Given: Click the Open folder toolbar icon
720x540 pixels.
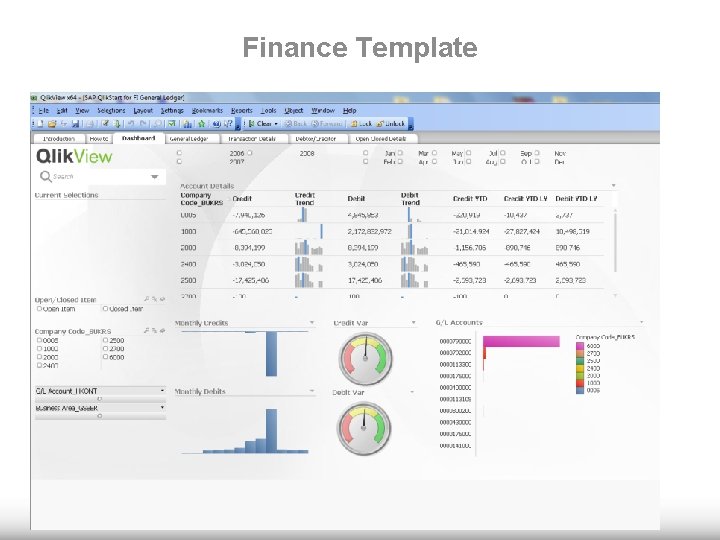Looking at the screenshot, I should (52, 124).
